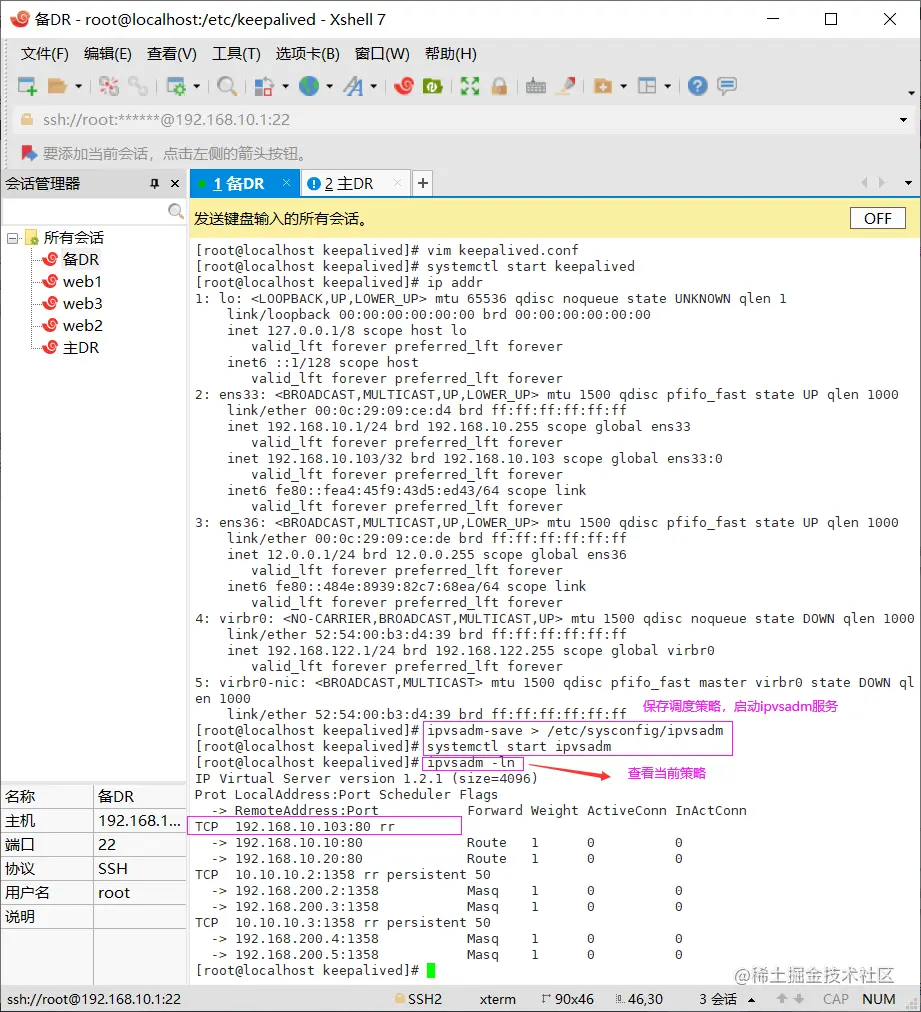Expand the Font dropdown arrow

click(x=374, y=86)
